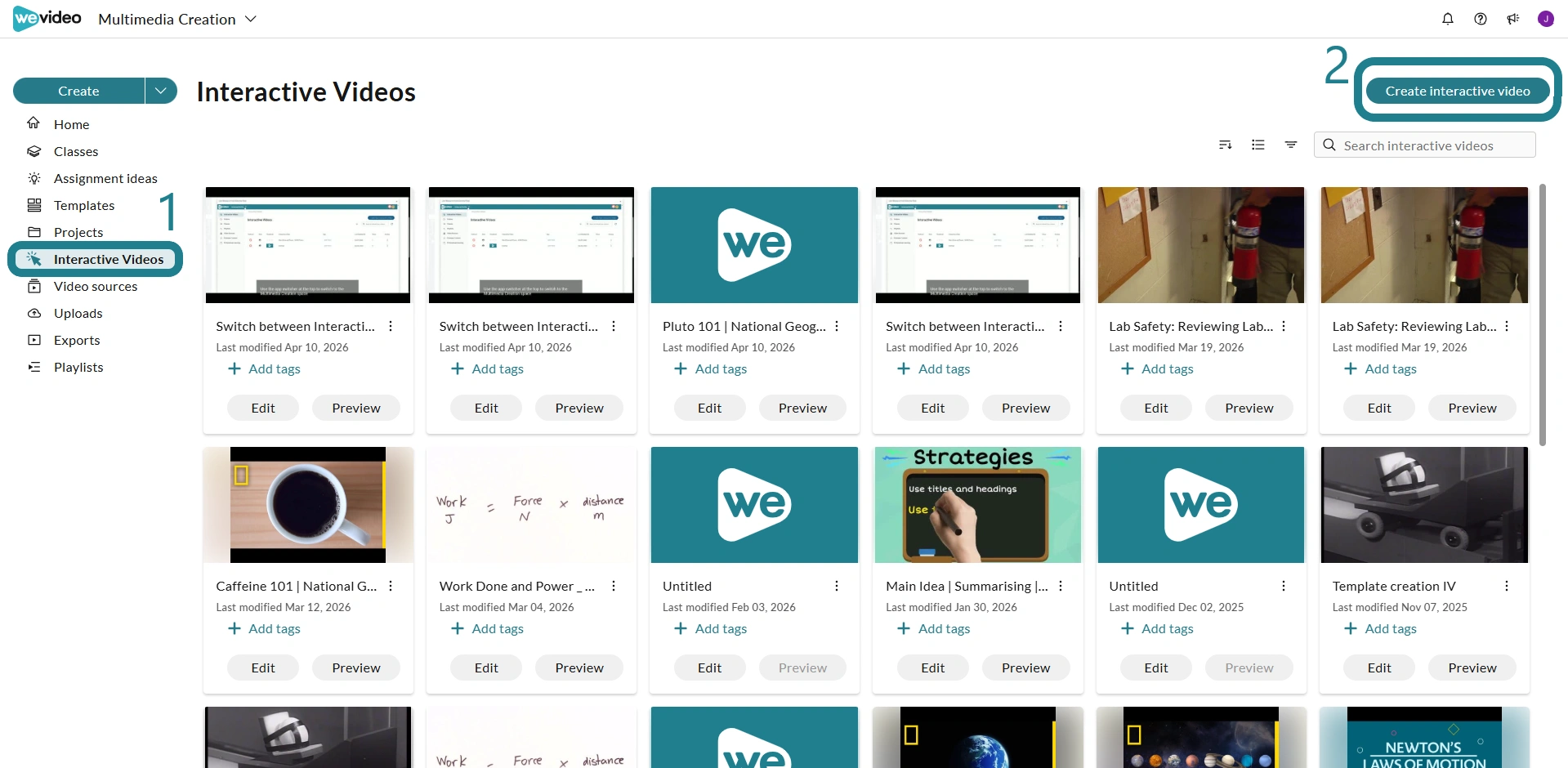The image size is (1568, 768).
Task: Open more options for Template creation IV
Action: pos(1507,586)
